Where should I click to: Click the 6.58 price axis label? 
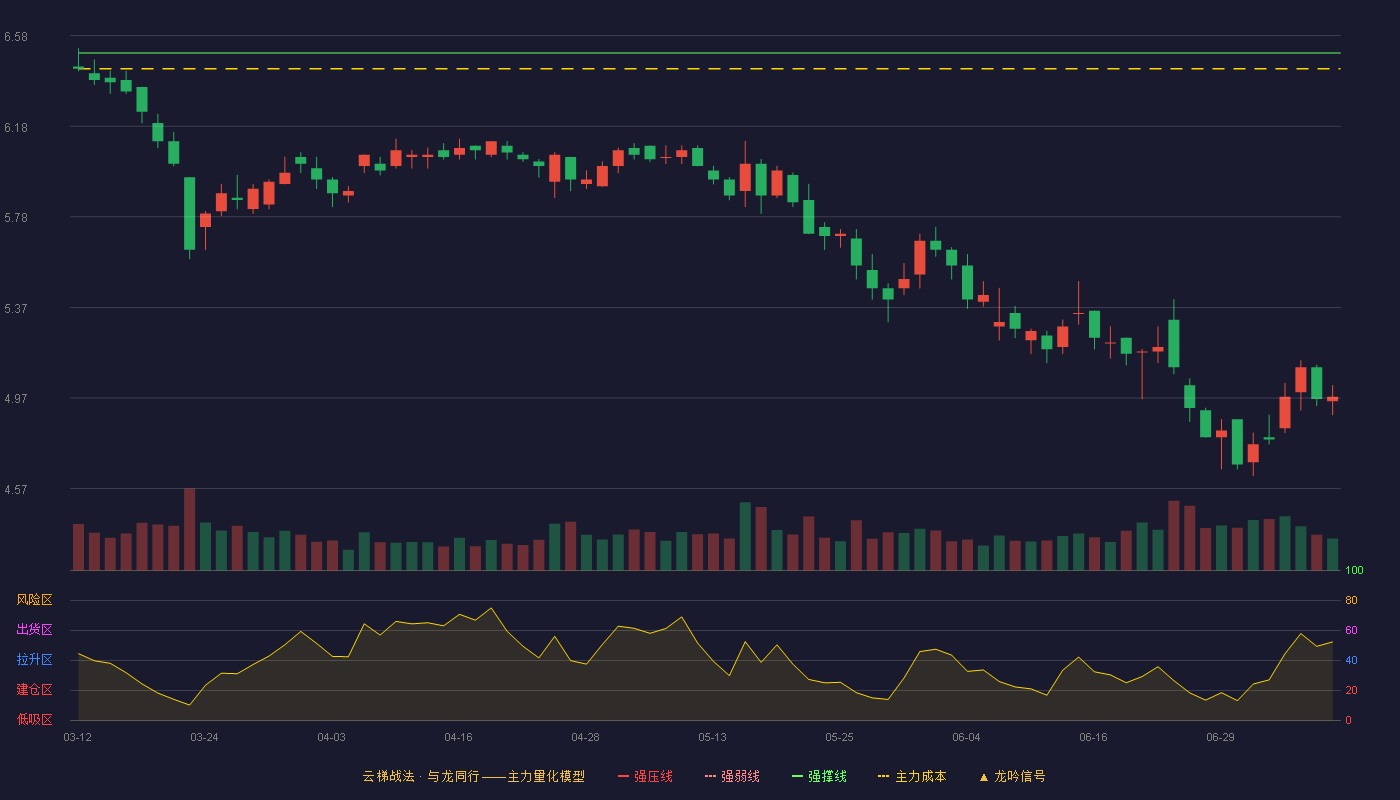(15, 37)
